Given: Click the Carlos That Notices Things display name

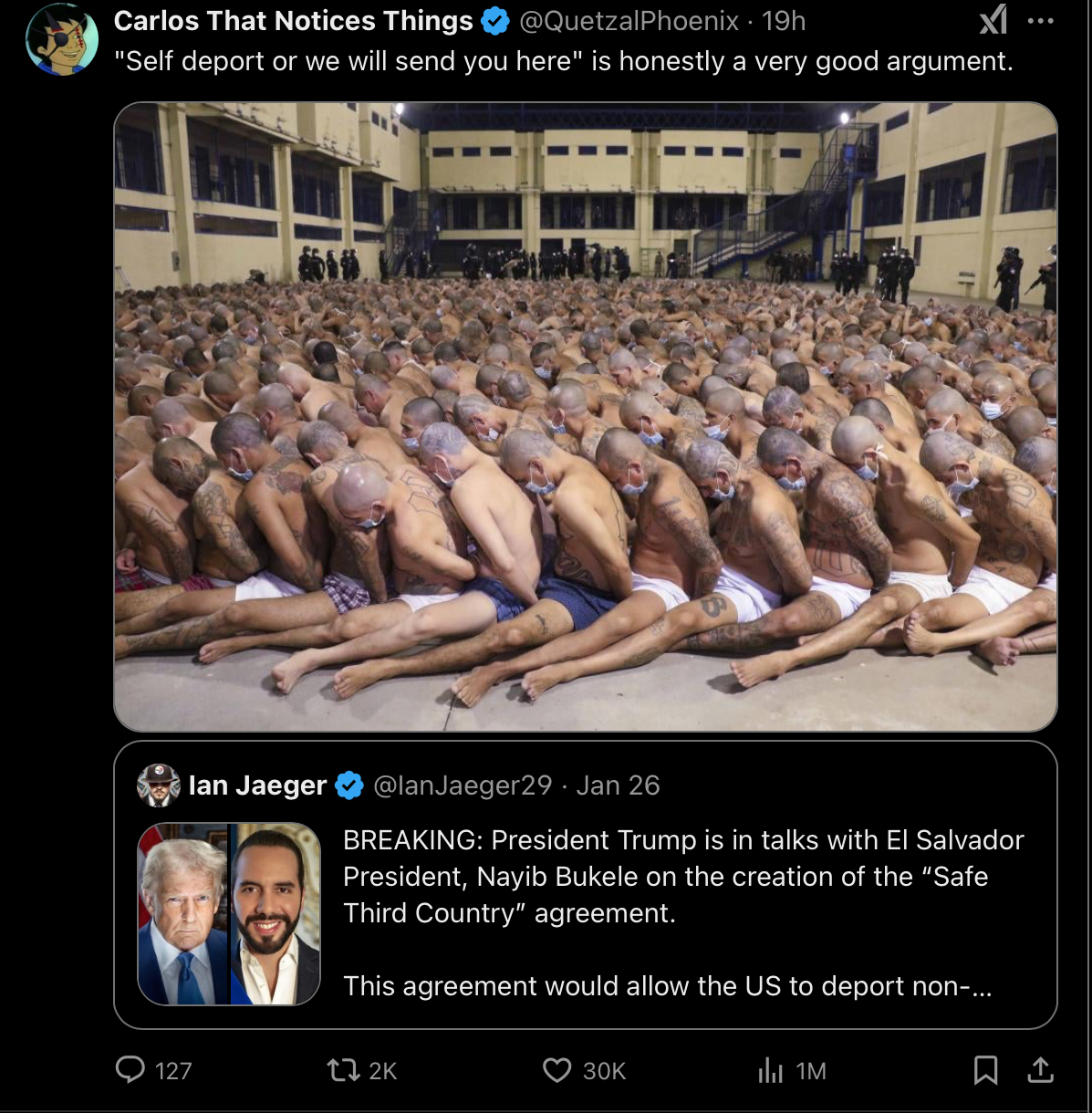Looking at the screenshot, I should pos(294,21).
